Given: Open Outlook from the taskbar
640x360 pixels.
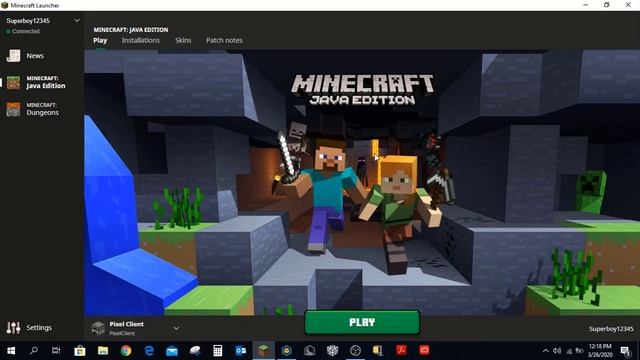Looking at the screenshot, I should pyautogui.click(x=240, y=351).
